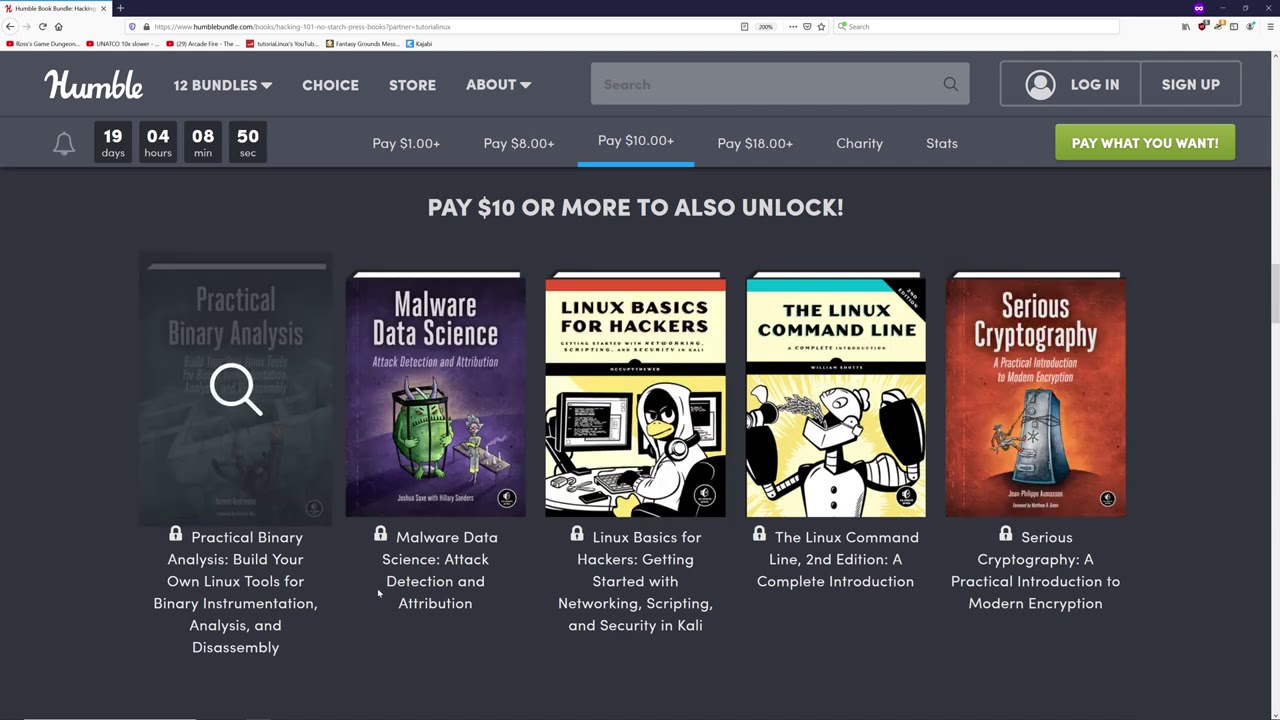Click the Humble site search field

point(780,84)
